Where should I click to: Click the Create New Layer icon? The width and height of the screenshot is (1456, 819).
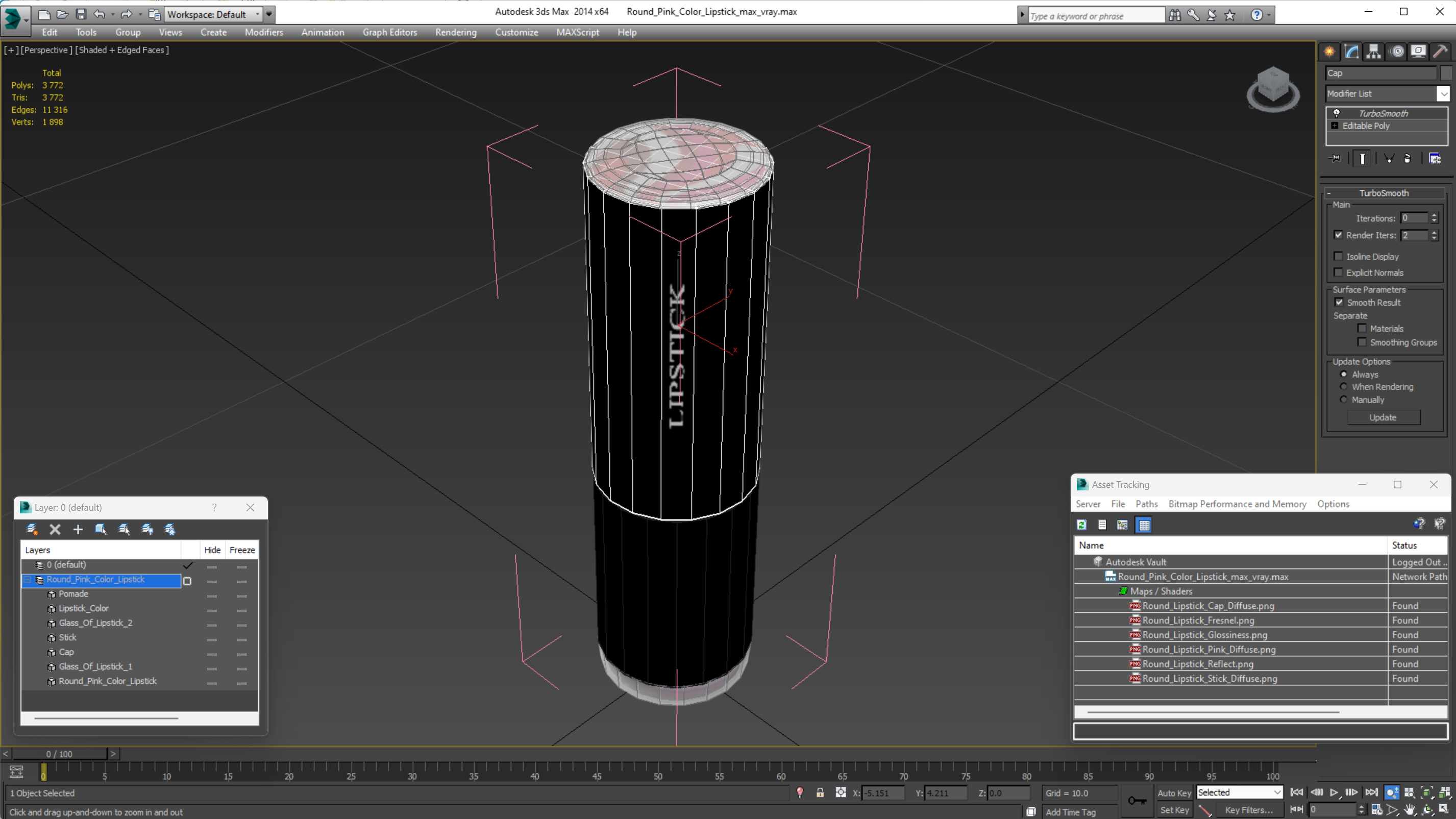point(32,529)
